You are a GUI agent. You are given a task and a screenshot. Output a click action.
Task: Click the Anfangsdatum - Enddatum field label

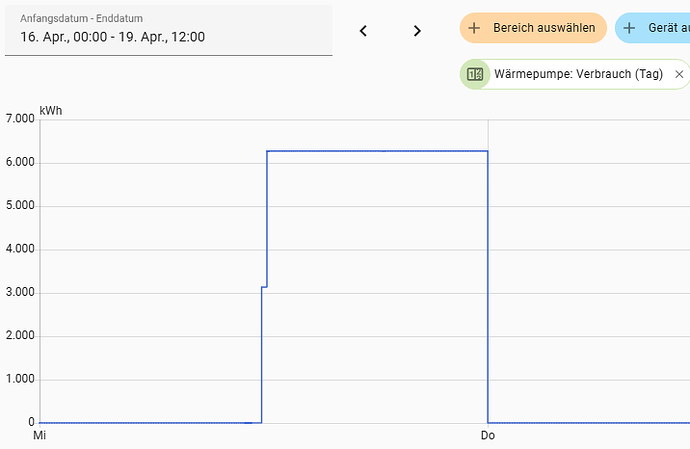(81, 18)
